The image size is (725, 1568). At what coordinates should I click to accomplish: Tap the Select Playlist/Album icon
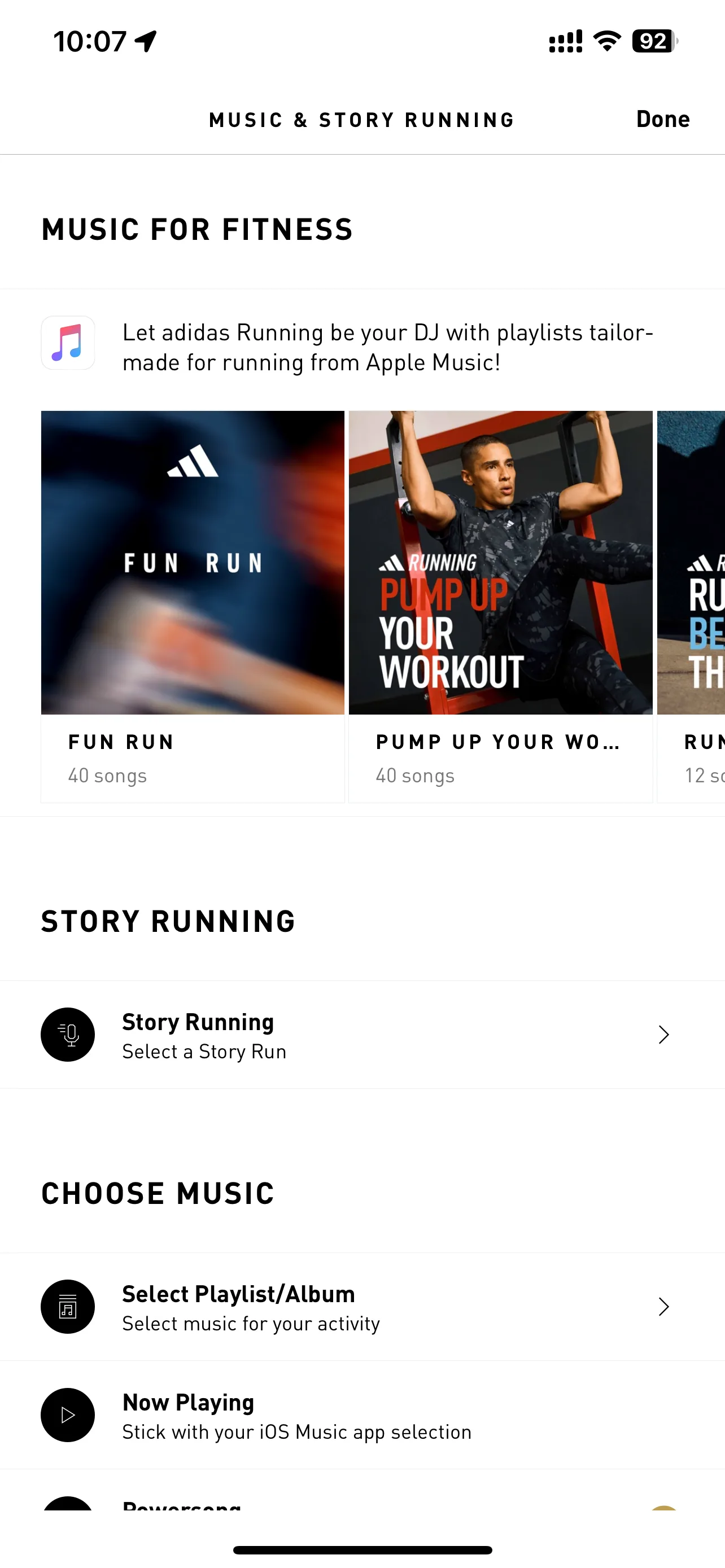[x=68, y=1306]
